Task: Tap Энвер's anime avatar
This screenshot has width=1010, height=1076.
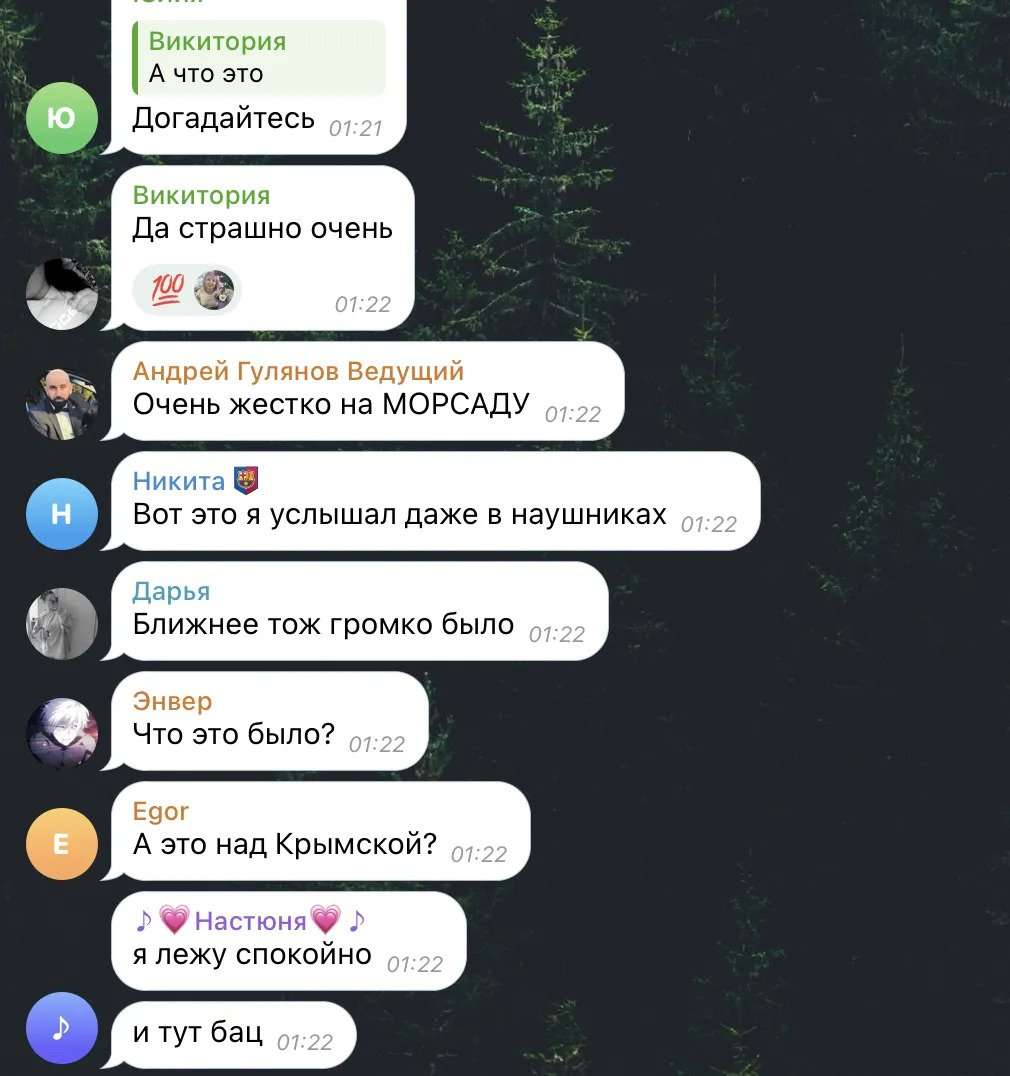Action: [62, 734]
